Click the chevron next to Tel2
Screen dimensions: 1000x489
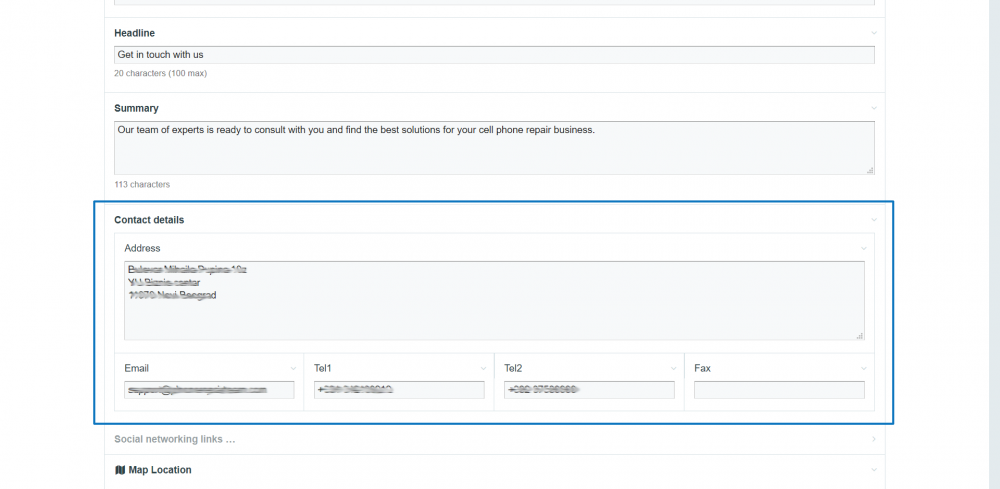click(673, 368)
